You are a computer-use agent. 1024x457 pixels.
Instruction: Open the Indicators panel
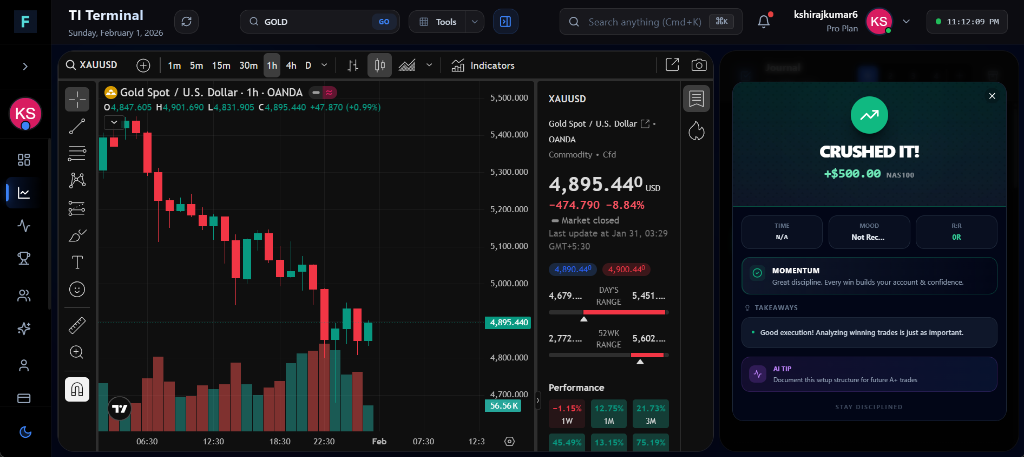pyautogui.click(x=482, y=65)
